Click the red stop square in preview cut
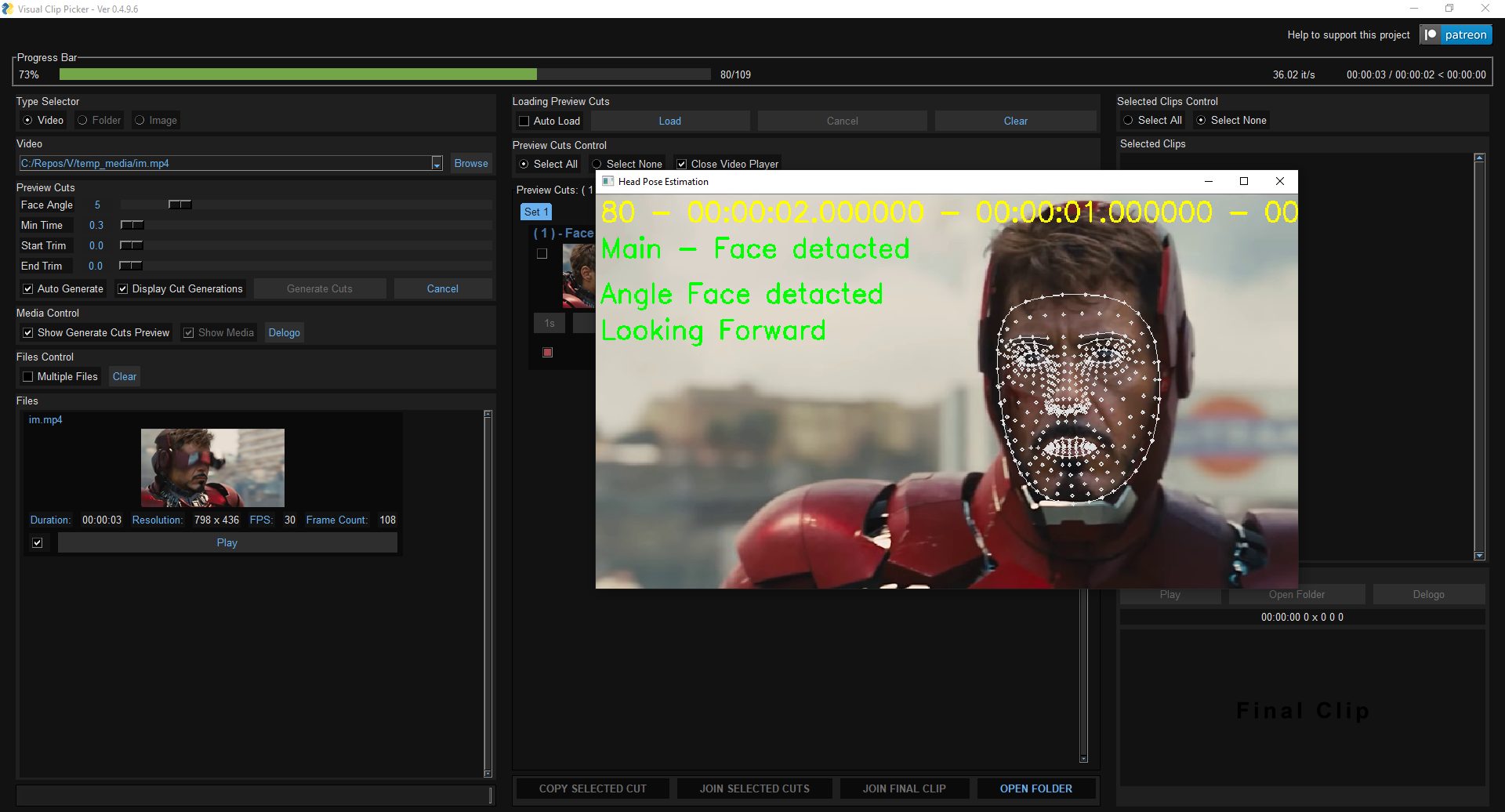The height and width of the screenshot is (812, 1505). [x=547, y=353]
